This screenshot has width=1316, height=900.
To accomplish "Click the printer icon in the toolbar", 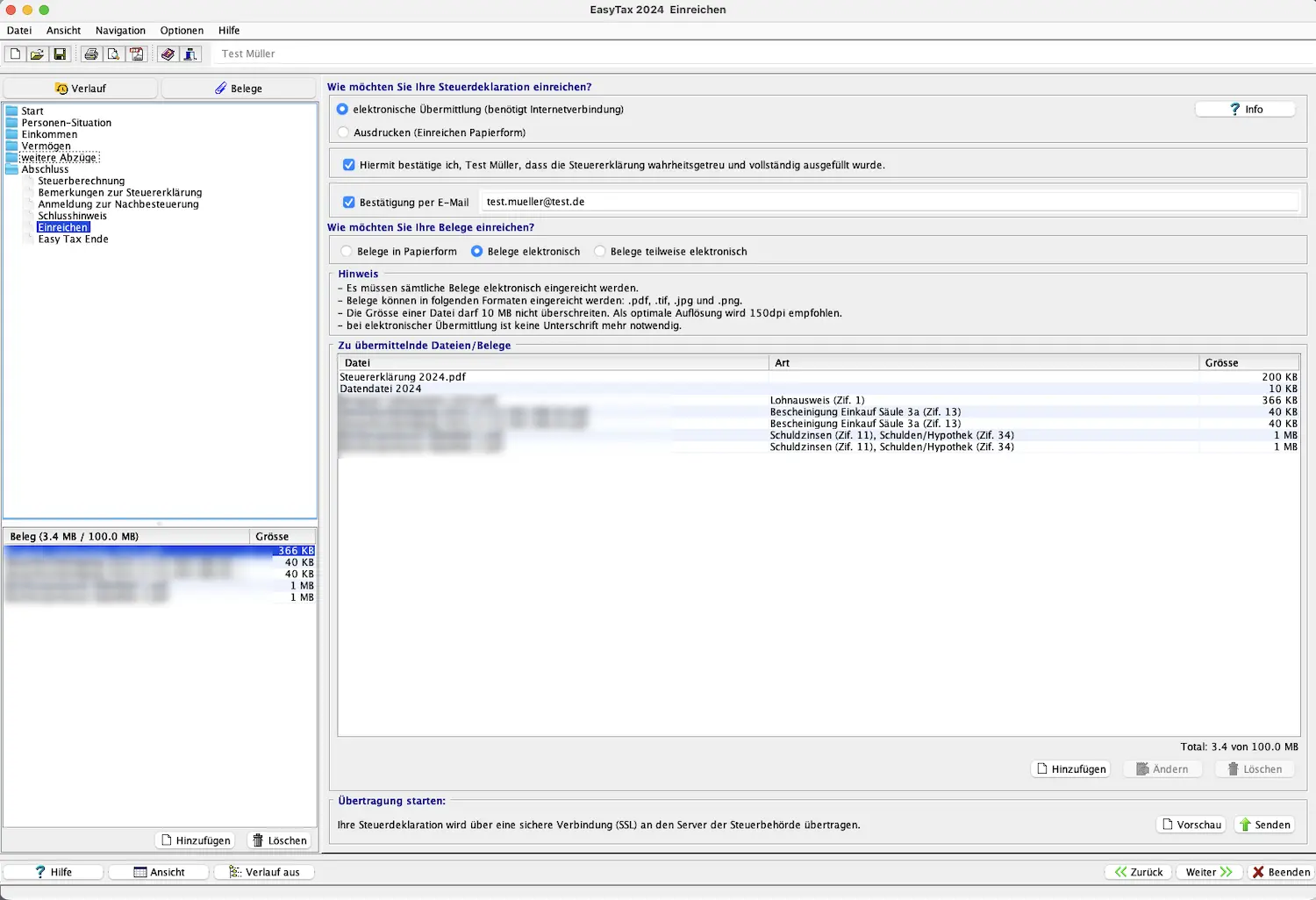I will point(90,54).
